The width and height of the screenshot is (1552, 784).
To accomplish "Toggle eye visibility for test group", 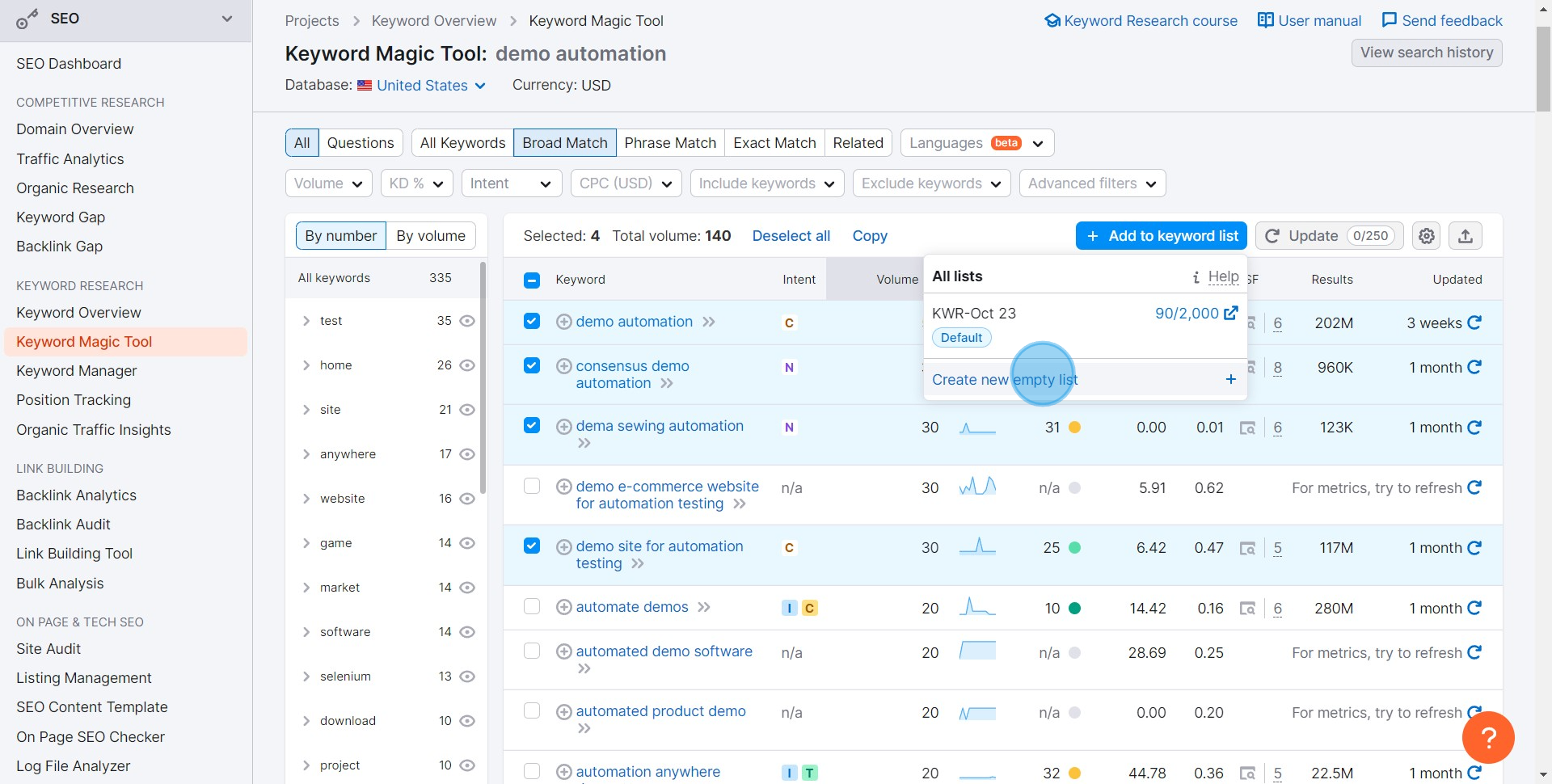I will [x=466, y=321].
